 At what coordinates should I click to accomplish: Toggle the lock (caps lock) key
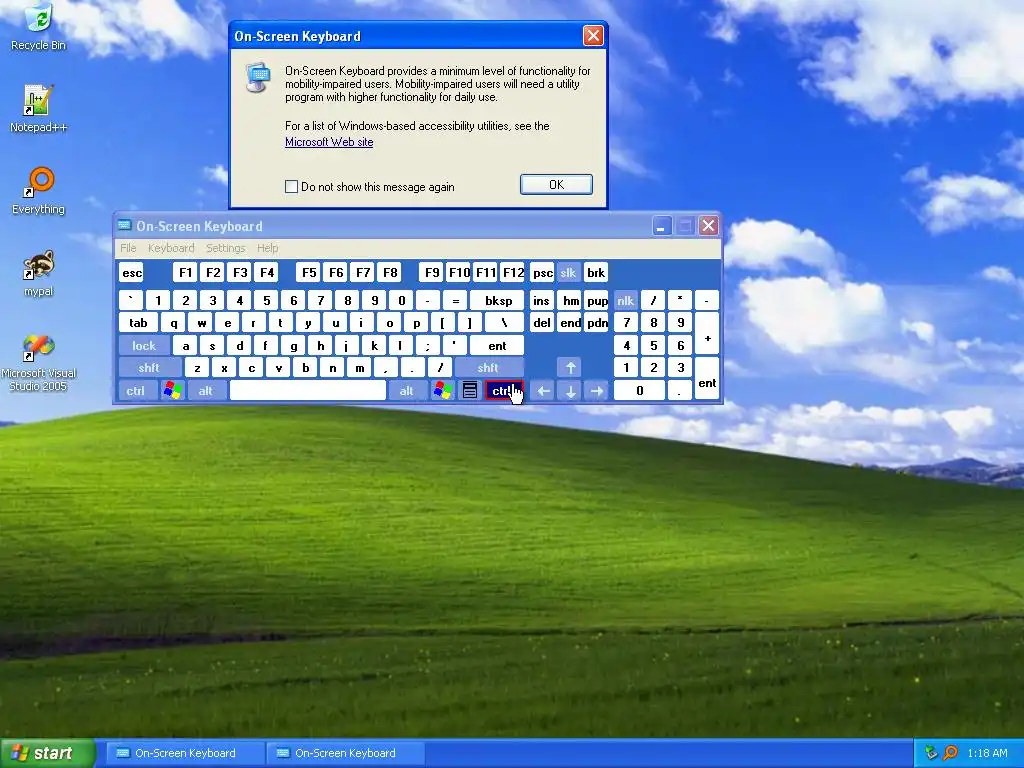144,345
